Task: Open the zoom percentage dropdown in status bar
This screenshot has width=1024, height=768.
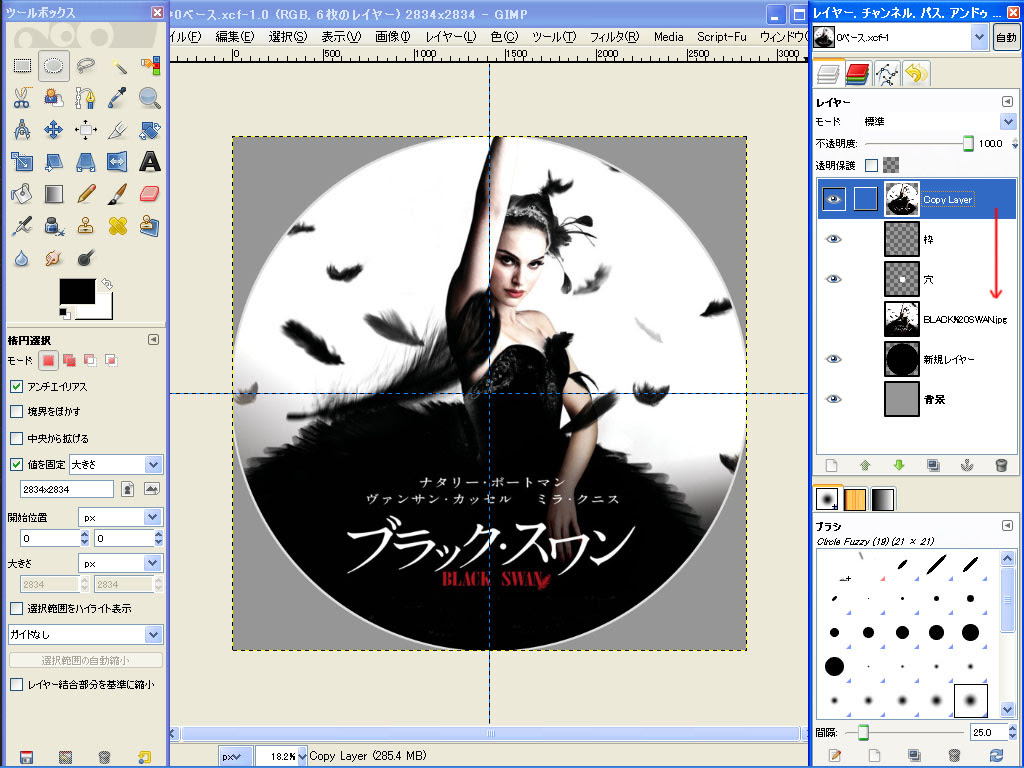Action: tap(302, 756)
